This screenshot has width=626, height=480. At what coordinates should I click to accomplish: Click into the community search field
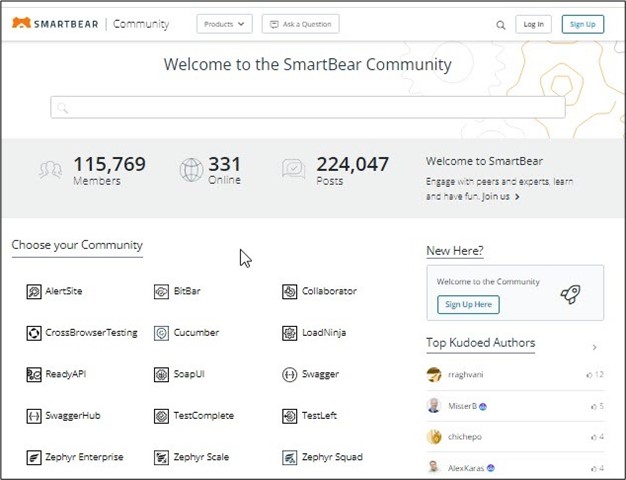pyautogui.click(x=308, y=108)
